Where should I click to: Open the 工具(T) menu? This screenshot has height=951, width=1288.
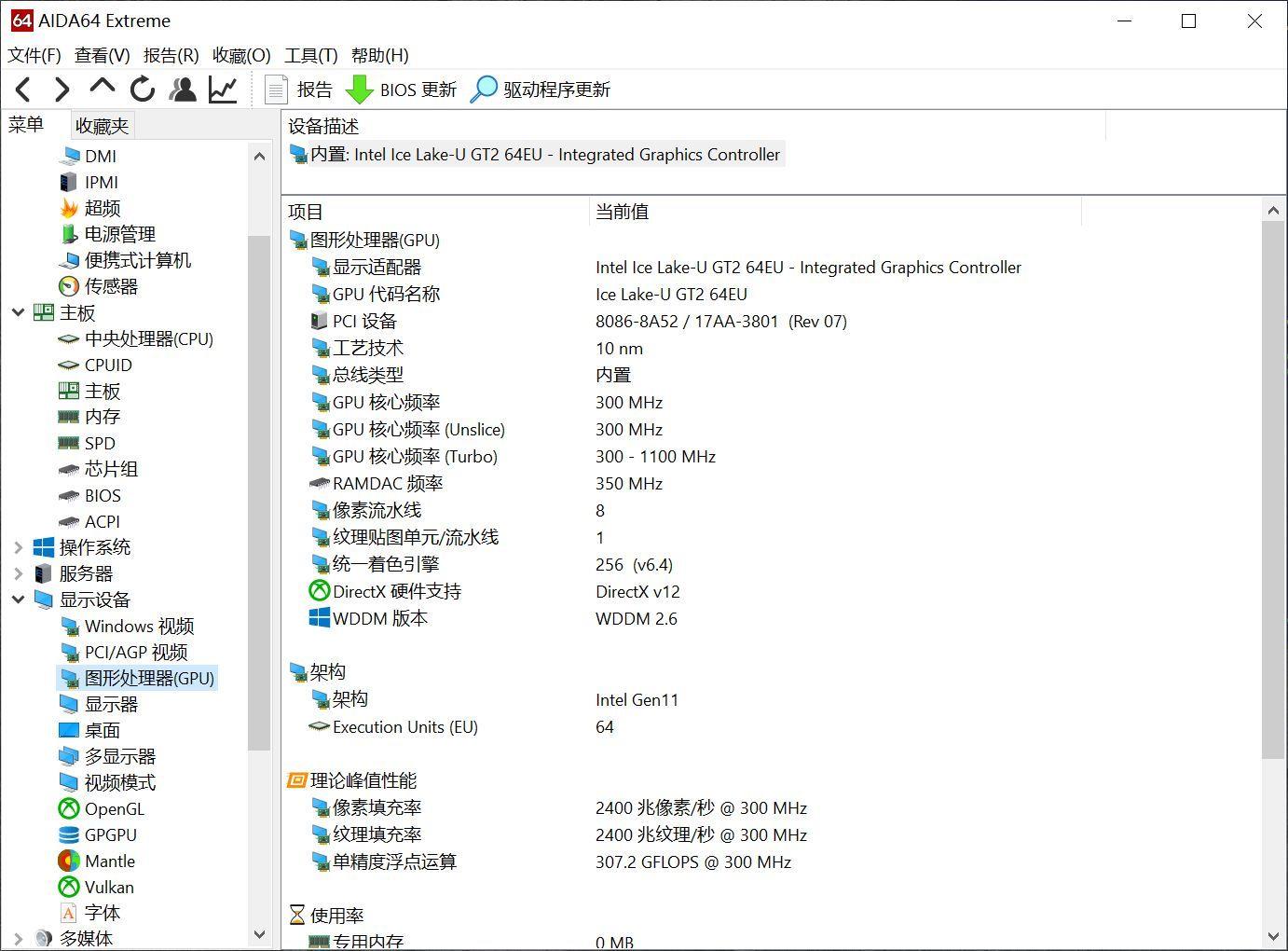point(311,55)
